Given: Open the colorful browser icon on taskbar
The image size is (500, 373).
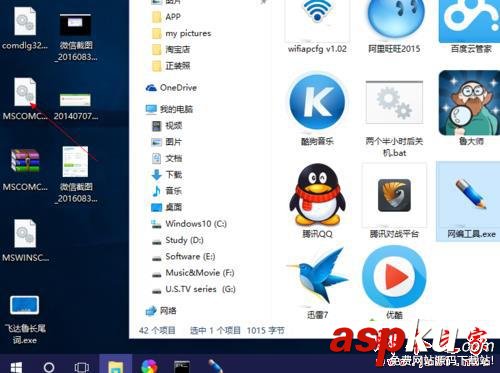Looking at the screenshot, I should [149, 366].
